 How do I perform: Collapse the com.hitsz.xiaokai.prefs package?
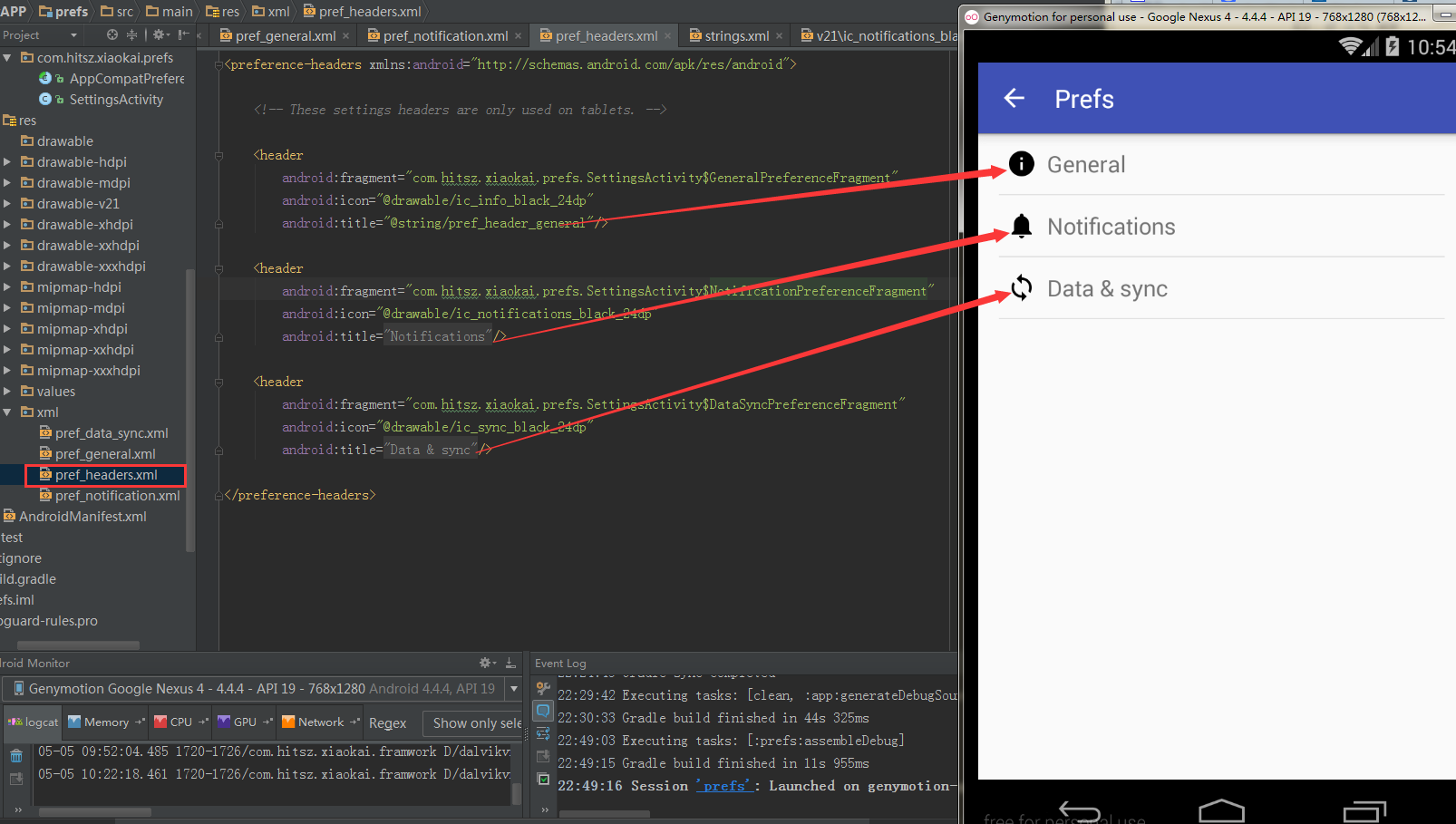click(7, 57)
